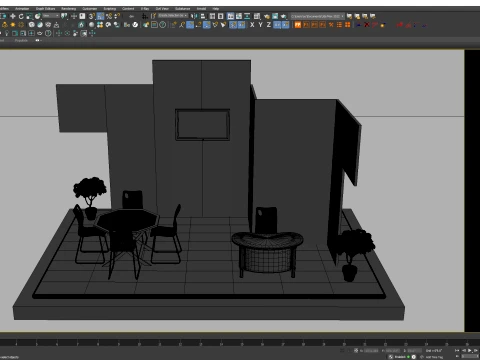The width and height of the screenshot is (480, 360).
Task: Click the teal house icon in second toolbar row
Action: [81, 24]
